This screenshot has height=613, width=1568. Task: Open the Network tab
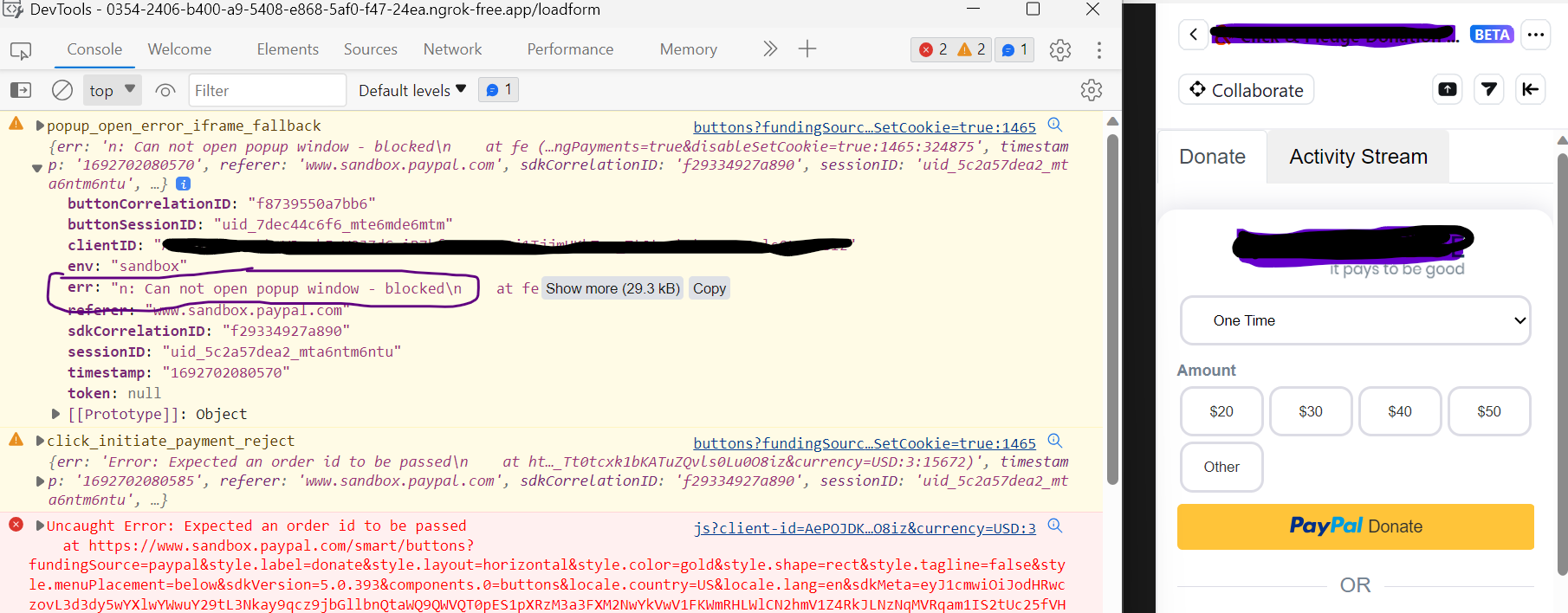tap(452, 49)
